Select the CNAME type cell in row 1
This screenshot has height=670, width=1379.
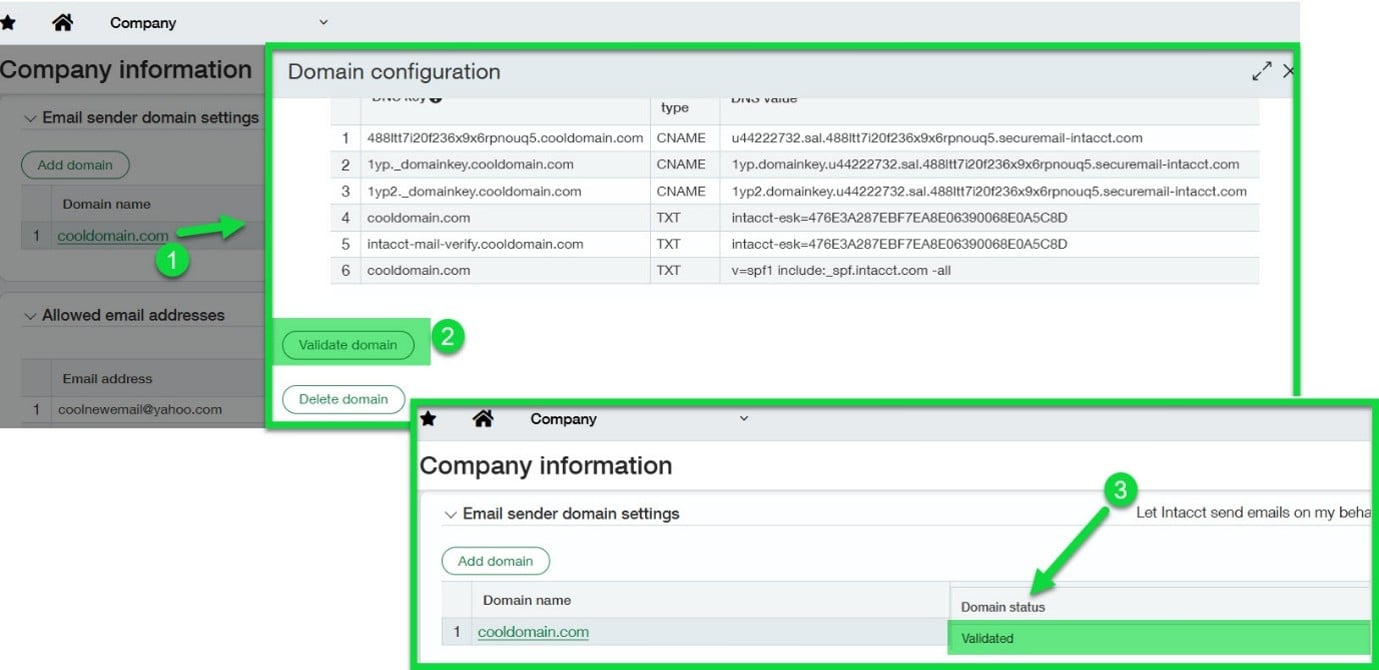(685, 138)
